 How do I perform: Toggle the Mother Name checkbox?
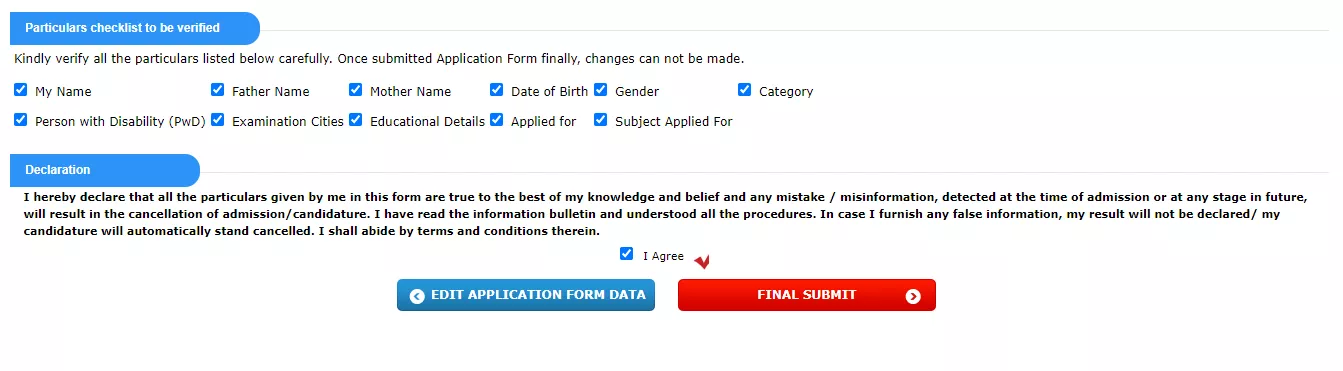coord(355,90)
